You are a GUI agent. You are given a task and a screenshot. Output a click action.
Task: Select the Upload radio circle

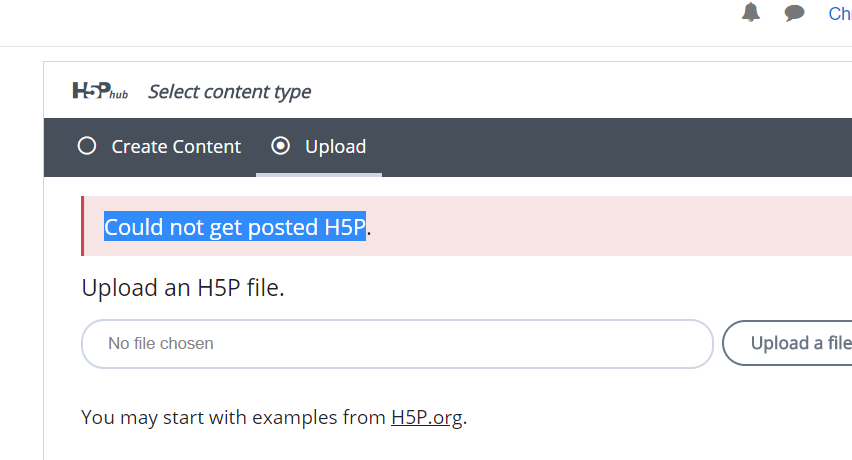coord(280,146)
